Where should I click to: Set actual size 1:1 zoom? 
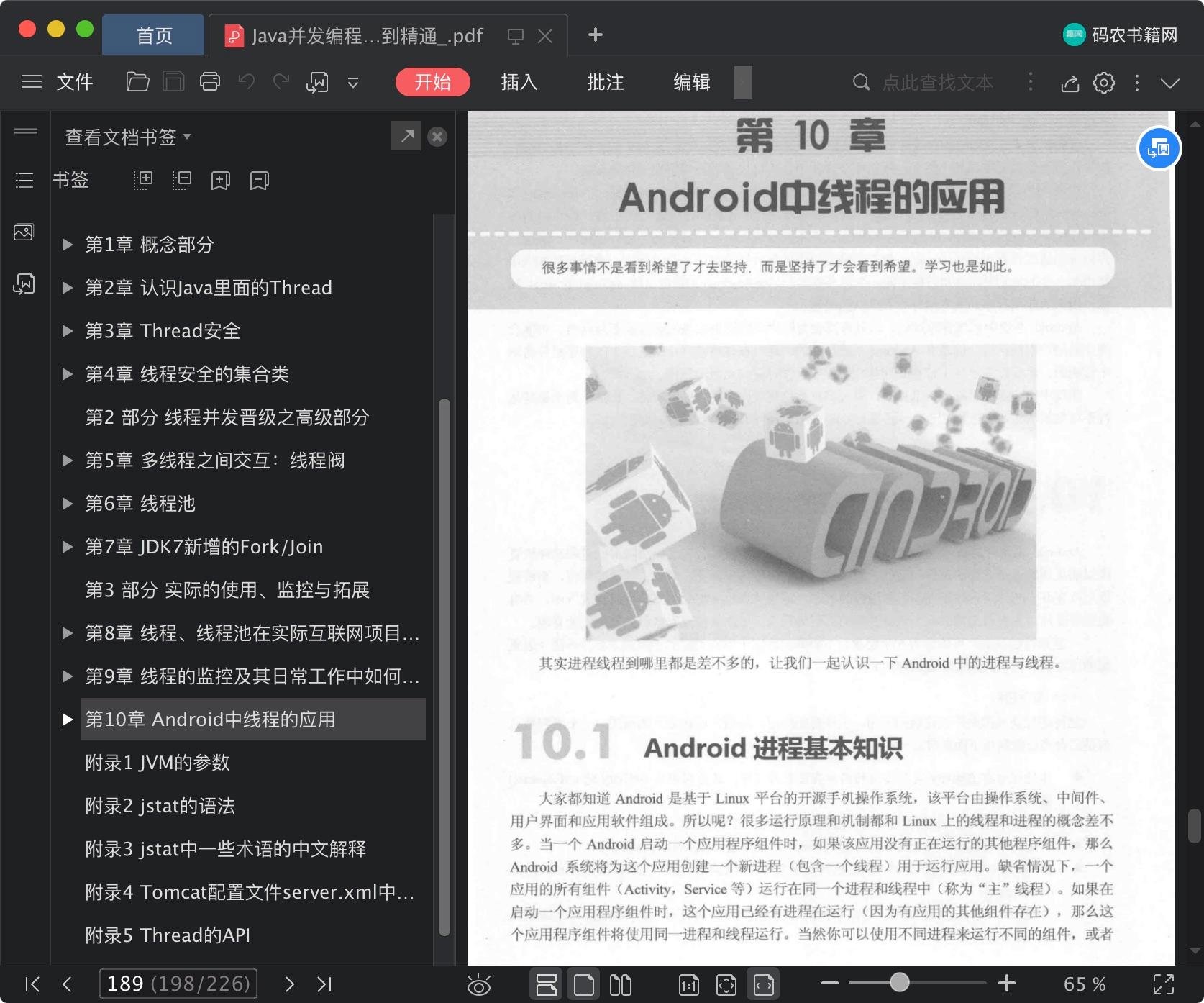tap(689, 984)
